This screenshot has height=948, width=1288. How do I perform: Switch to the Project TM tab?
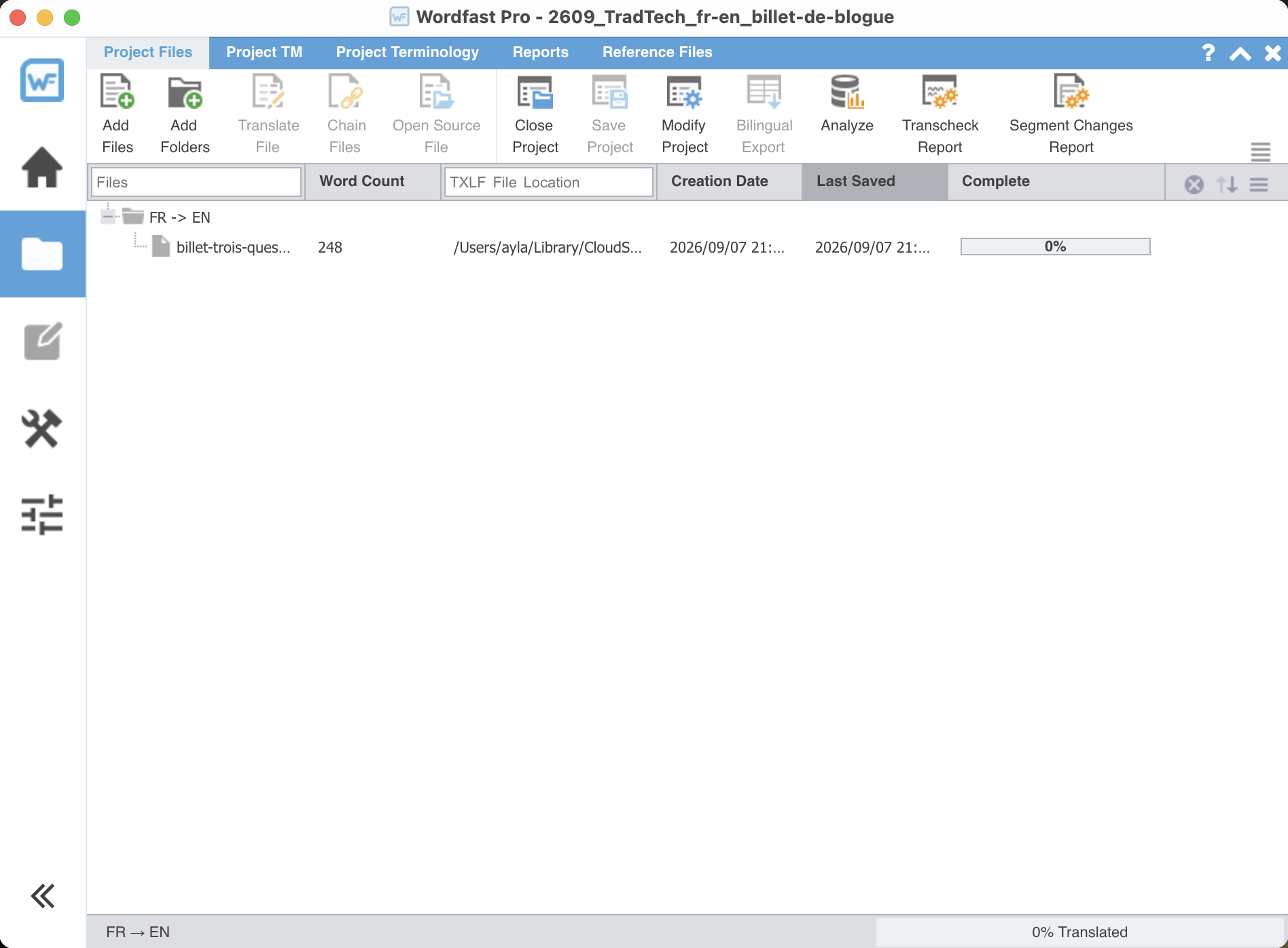click(264, 52)
